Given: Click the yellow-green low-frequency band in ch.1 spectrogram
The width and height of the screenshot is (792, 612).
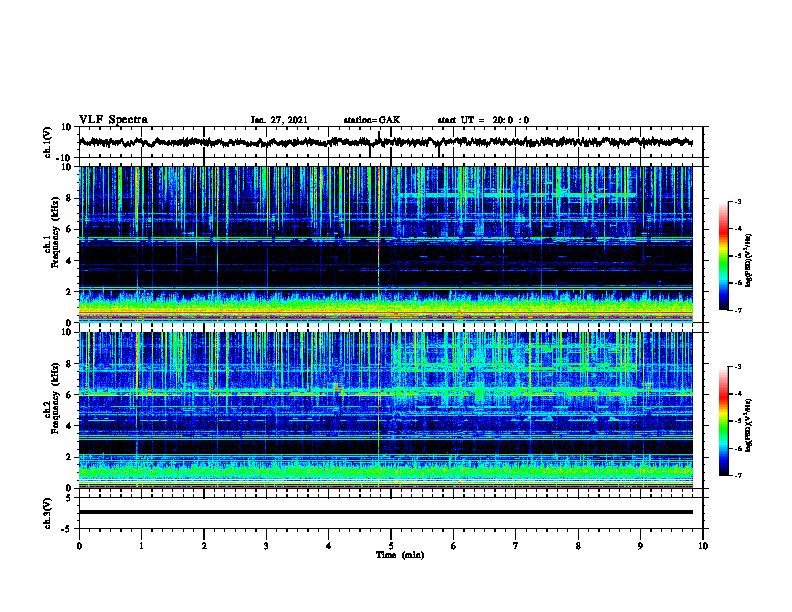Looking at the screenshot, I should pos(385,308).
